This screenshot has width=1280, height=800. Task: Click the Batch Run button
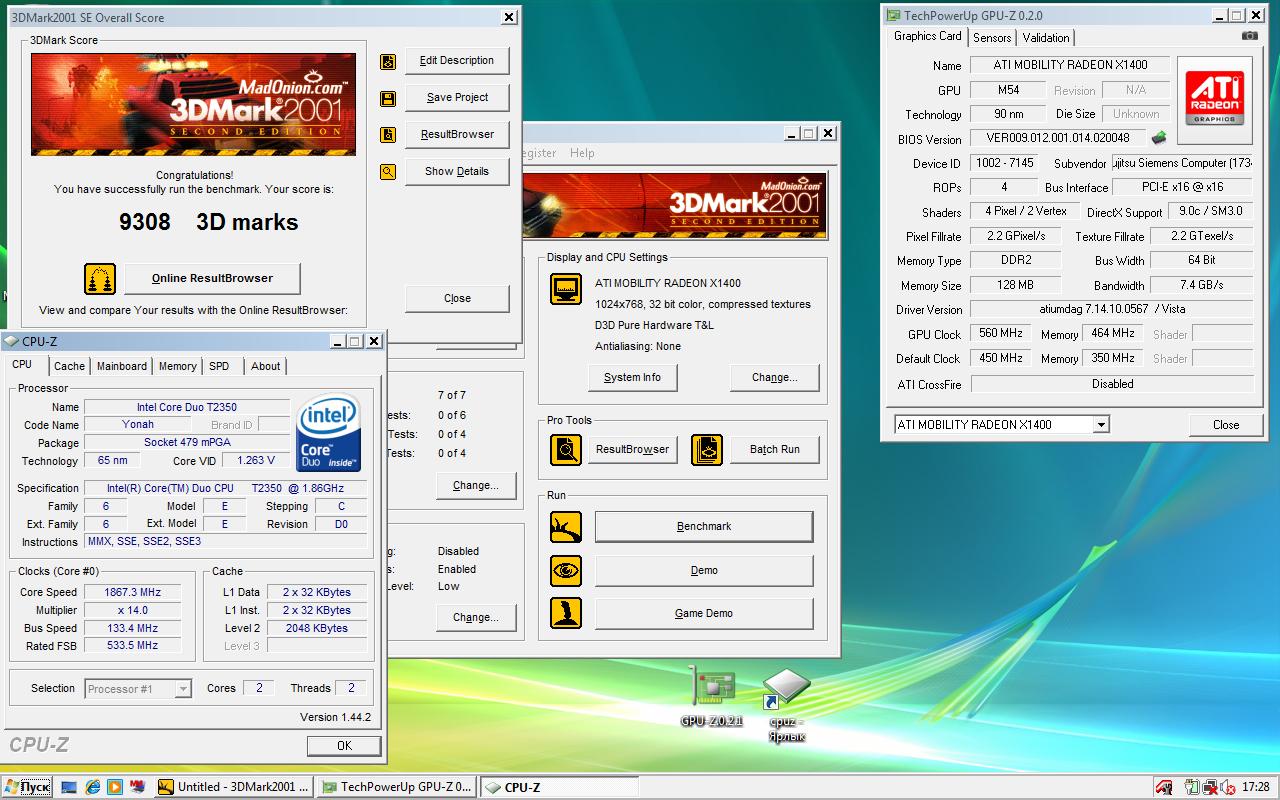click(x=775, y=450)
